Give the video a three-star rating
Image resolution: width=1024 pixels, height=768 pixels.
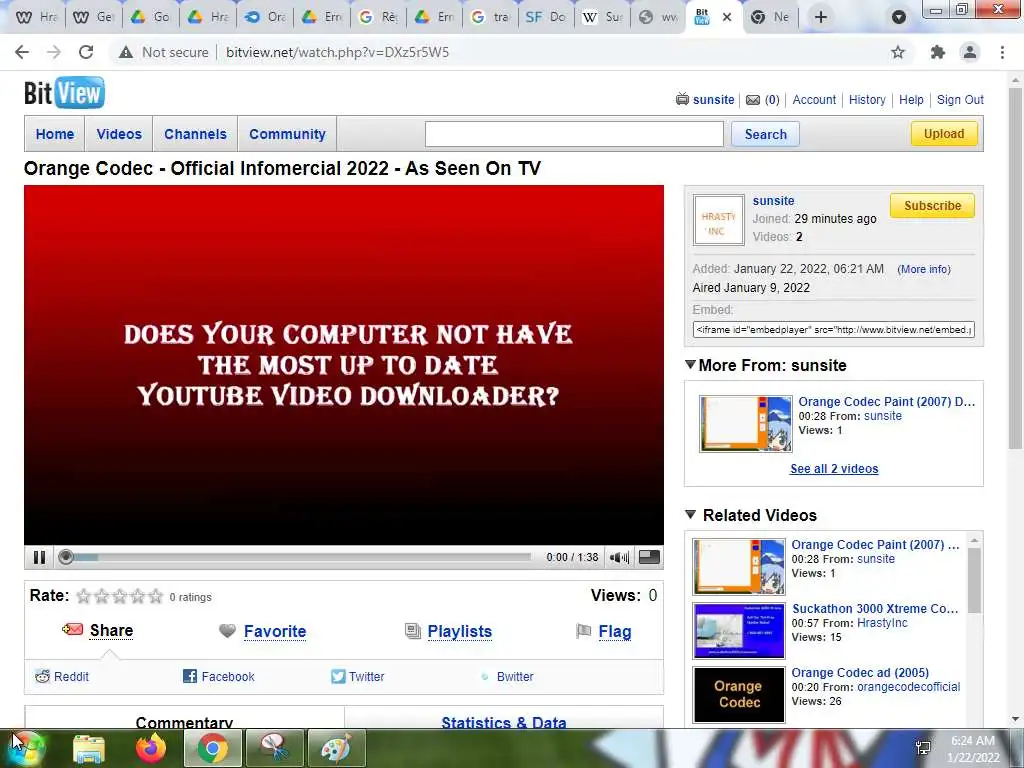(120, 596)
